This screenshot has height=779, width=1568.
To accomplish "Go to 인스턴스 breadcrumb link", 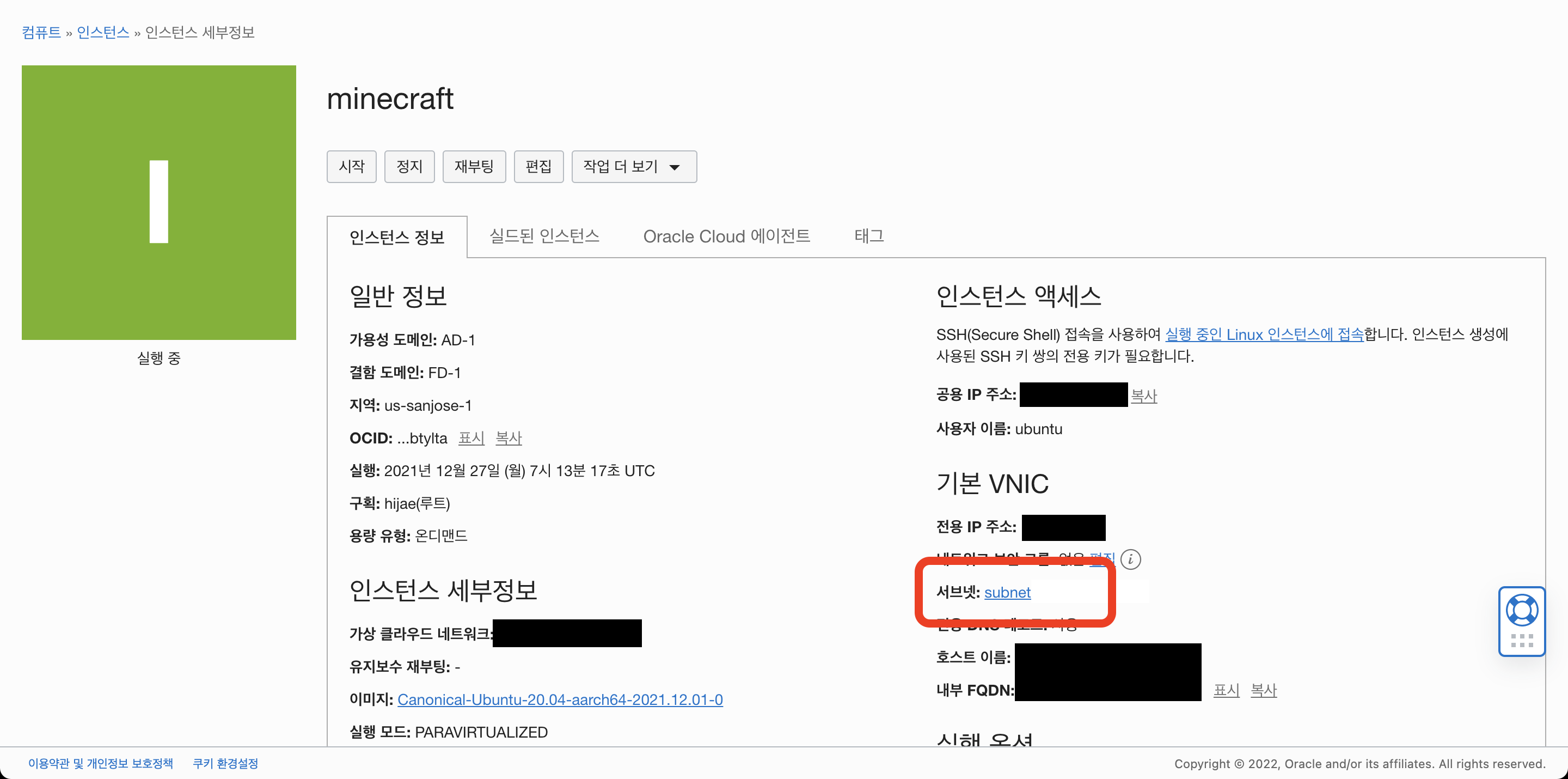I will tap(103, 32).
